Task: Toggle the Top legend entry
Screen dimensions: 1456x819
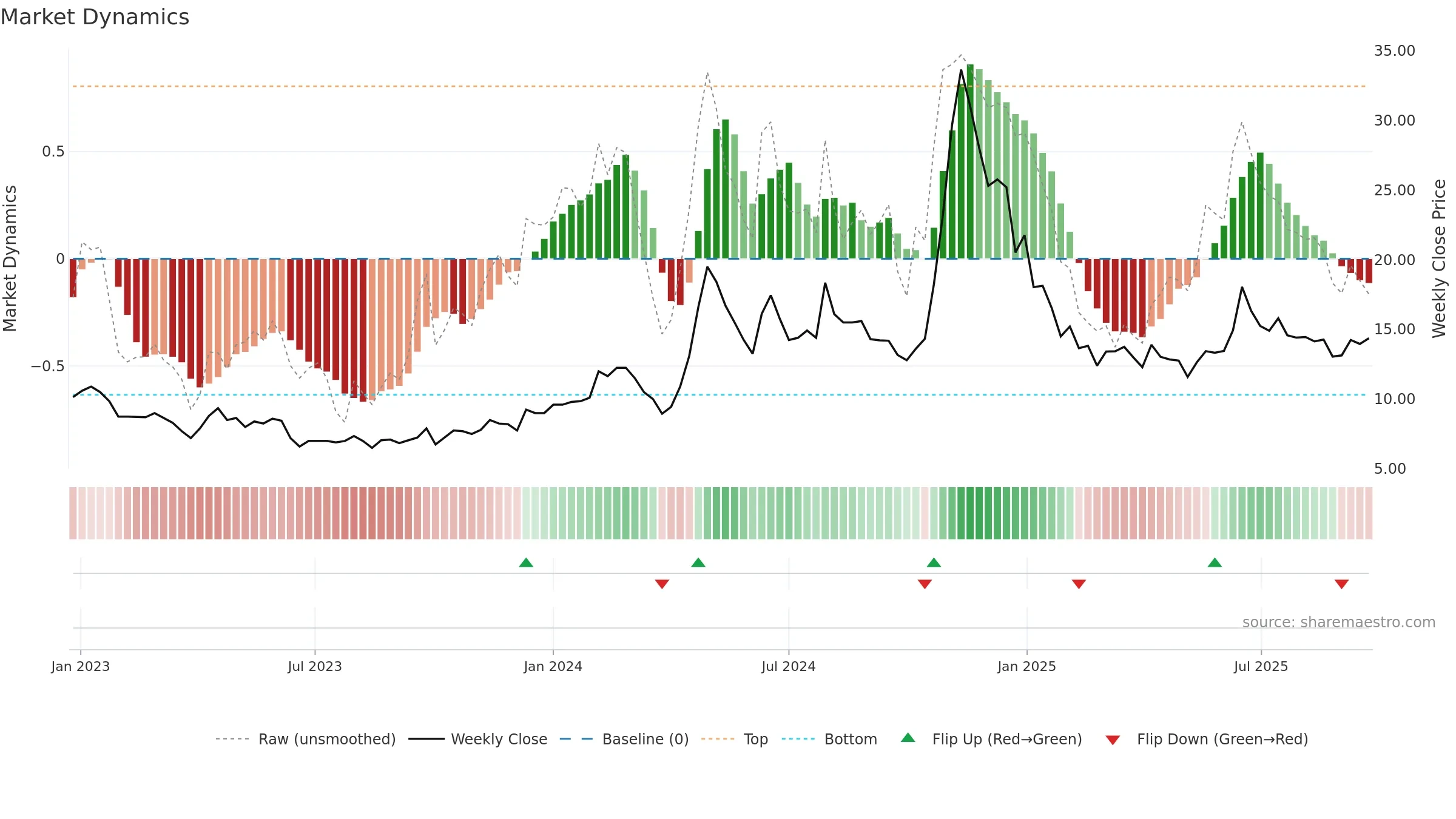Action: 734,739
